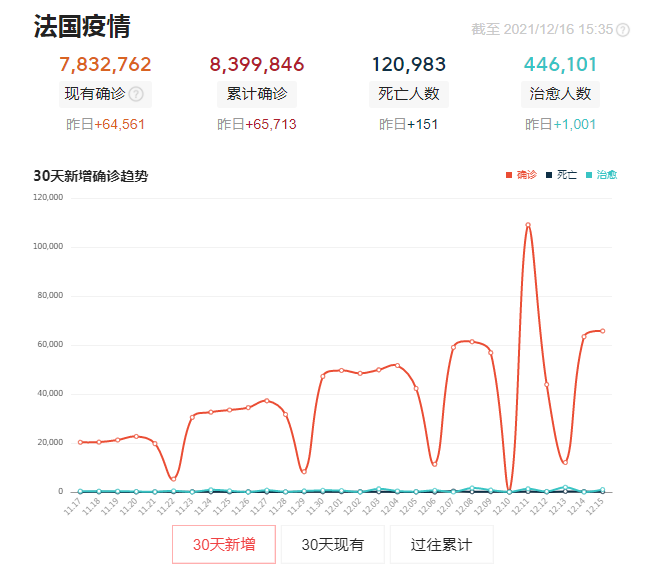Click the 120,000 y-axis label
The height and width of the screenshot is (576, 647).
48,198
